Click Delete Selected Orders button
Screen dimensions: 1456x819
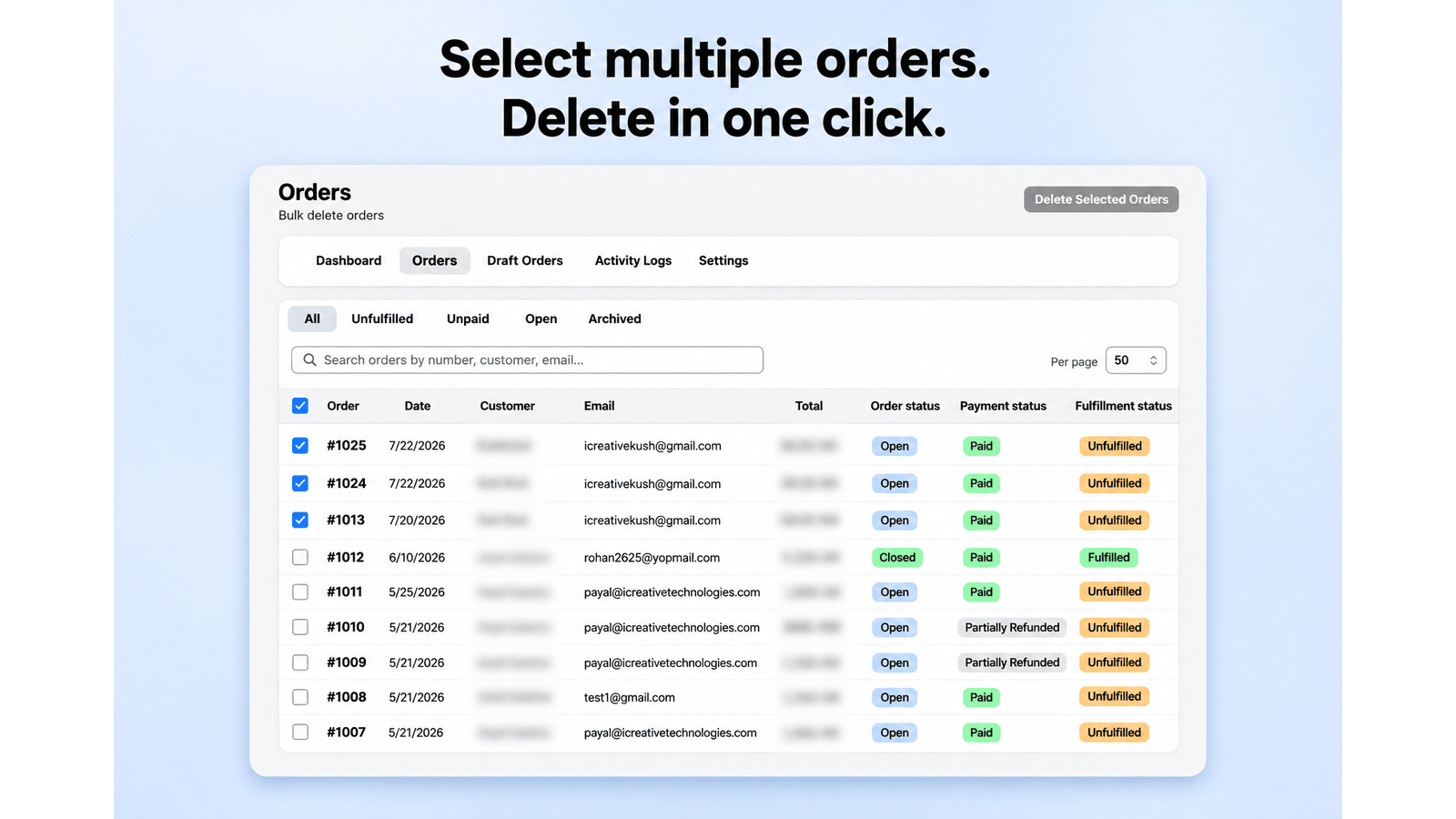click(x=1101, y=199)
